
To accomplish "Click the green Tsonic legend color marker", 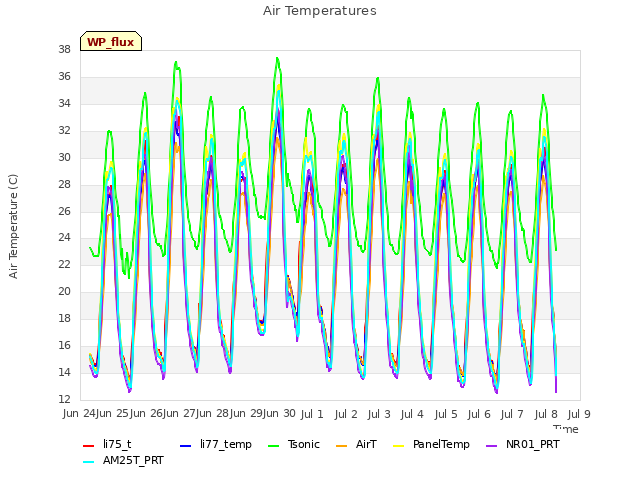I will [273, 446].
